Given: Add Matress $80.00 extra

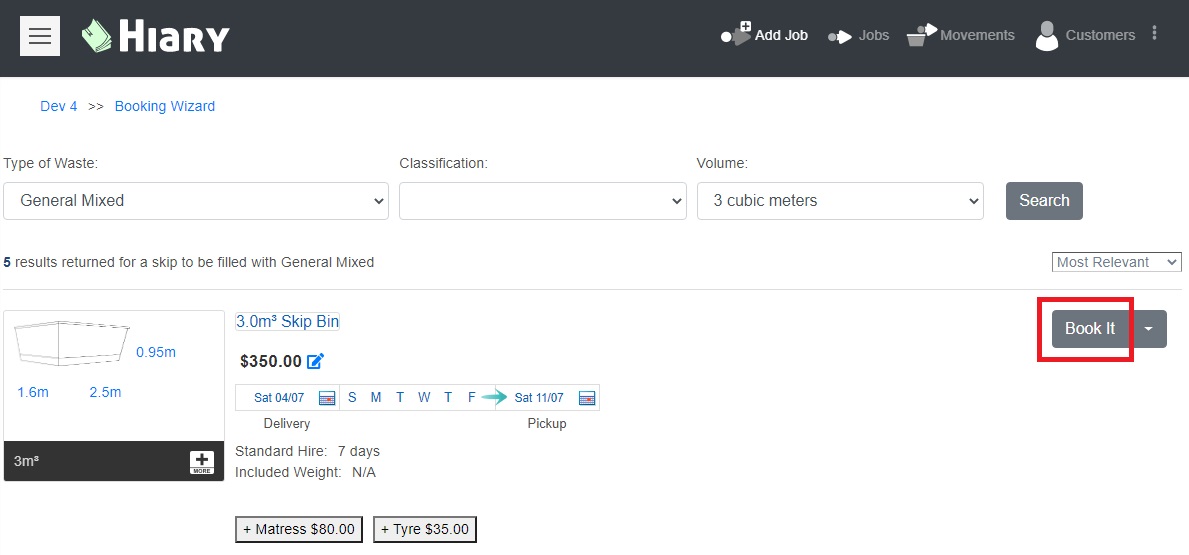Looking at the screenshot, I should coord(299,529).
